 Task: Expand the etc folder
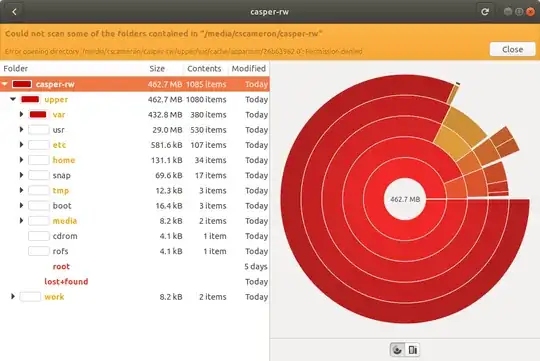[21, 145]
